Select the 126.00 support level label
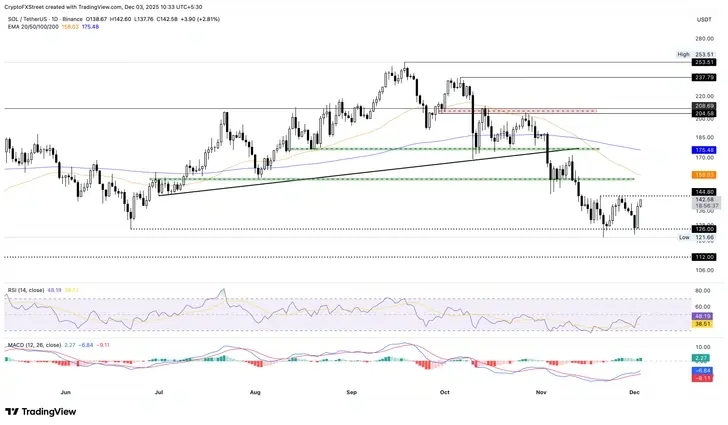 pyautogui.click(x=702, y=229)
